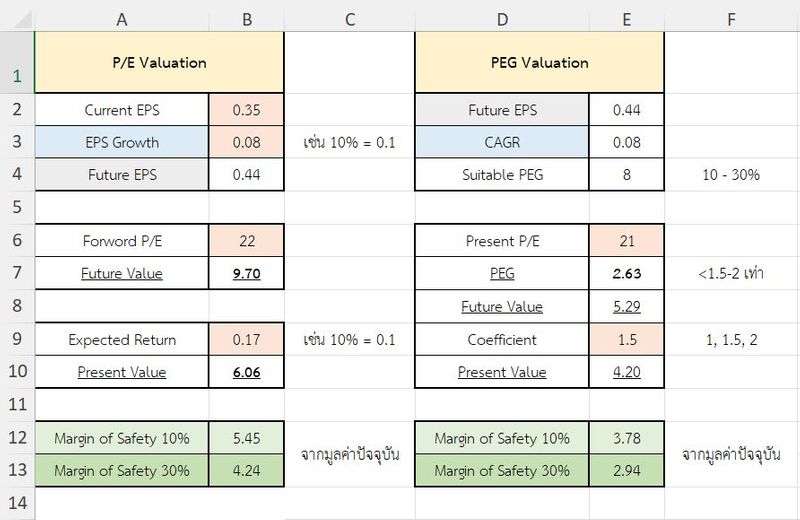Select the P/E Valuation title cell

[160, 62]
